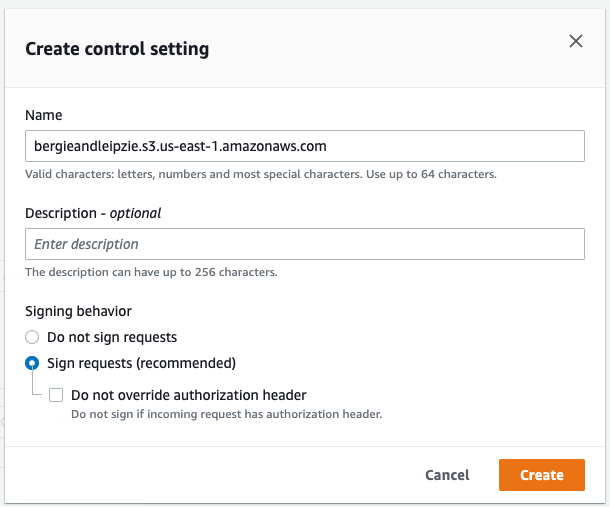Click the "Signing behavior" section heading
610x507 pixels.
coord(78,311)
